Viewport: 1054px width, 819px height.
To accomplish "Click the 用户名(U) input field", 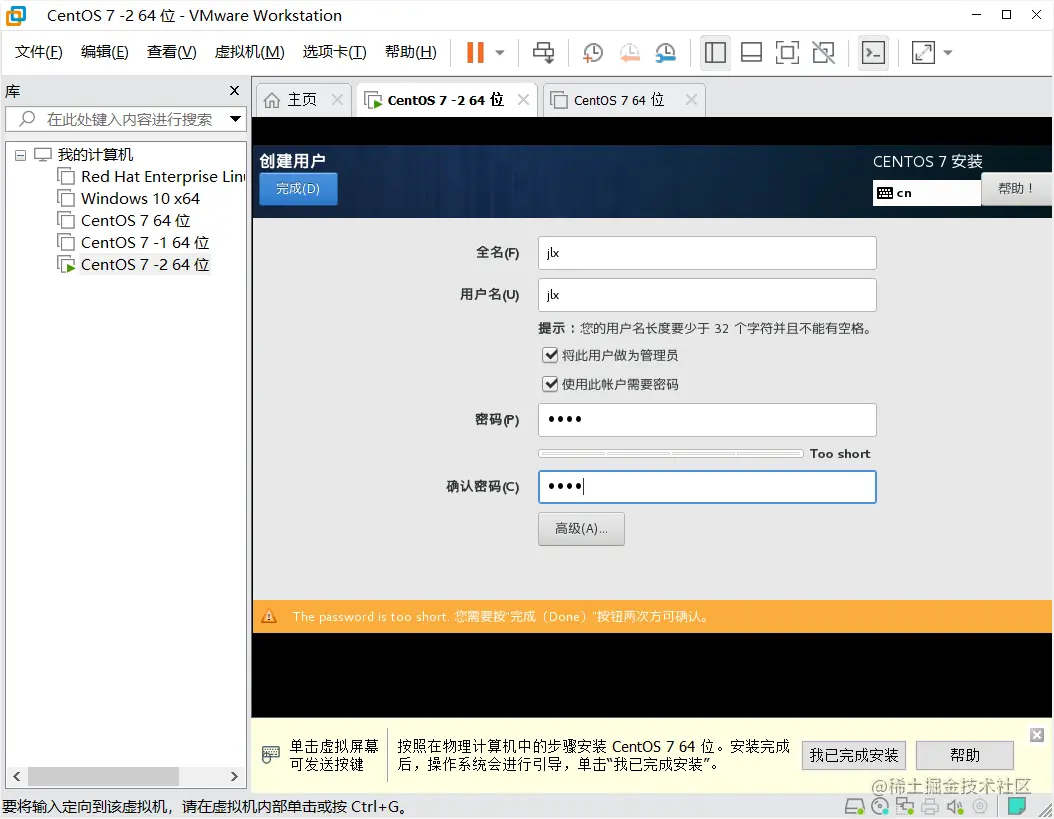I will coord(707,295).
